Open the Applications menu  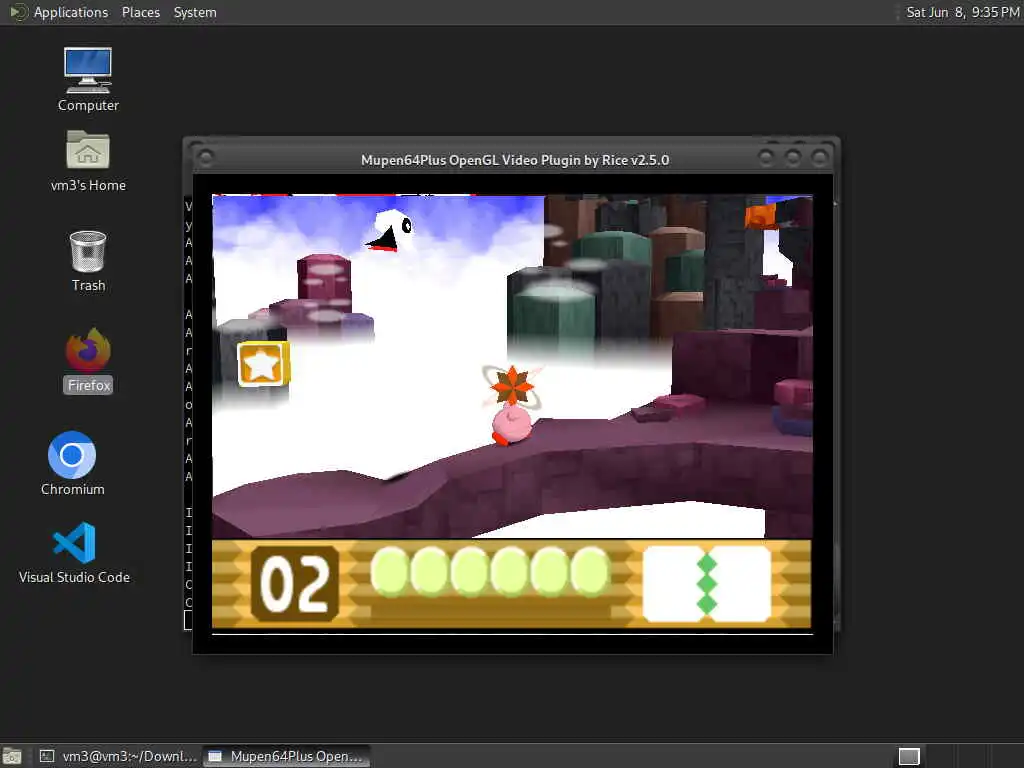pyautogui.click(x=71, y=12)
